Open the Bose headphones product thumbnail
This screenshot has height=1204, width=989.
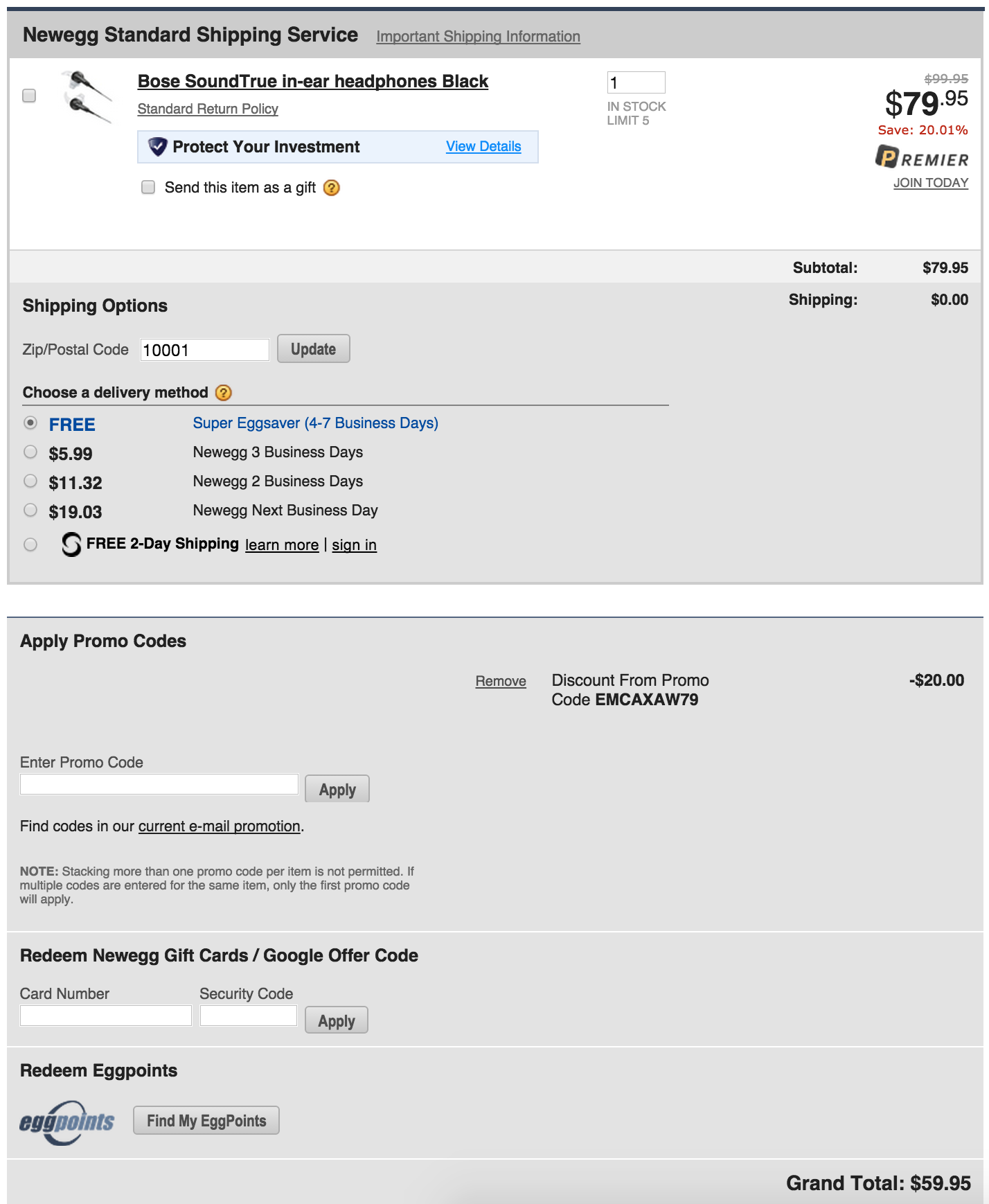[x=87, y=97]
